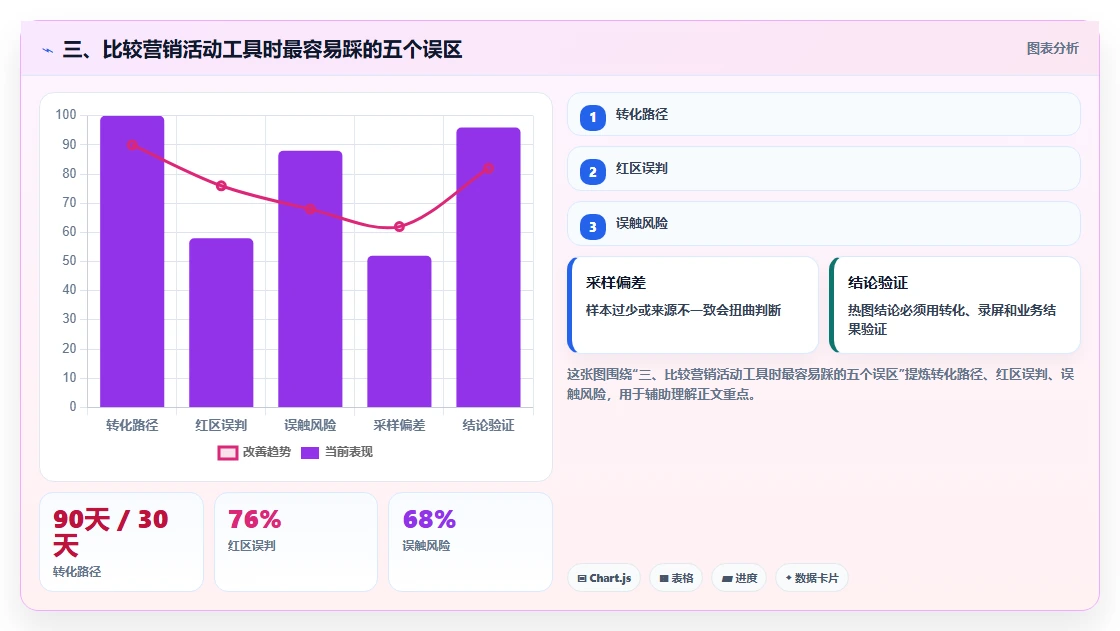The image size is (1120, 631).
Task: Open the 采样偏差 card
Action: (x=692, y=305)
